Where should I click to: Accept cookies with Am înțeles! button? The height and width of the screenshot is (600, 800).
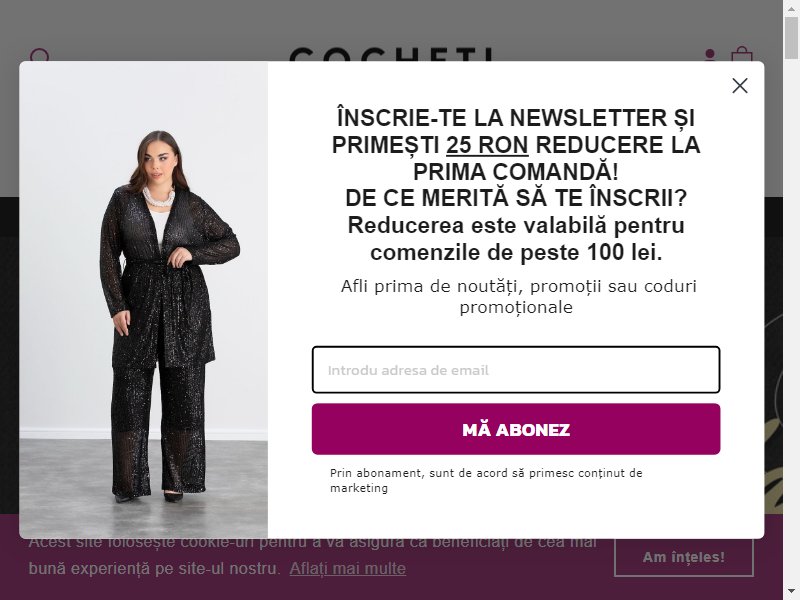point(684,557)
